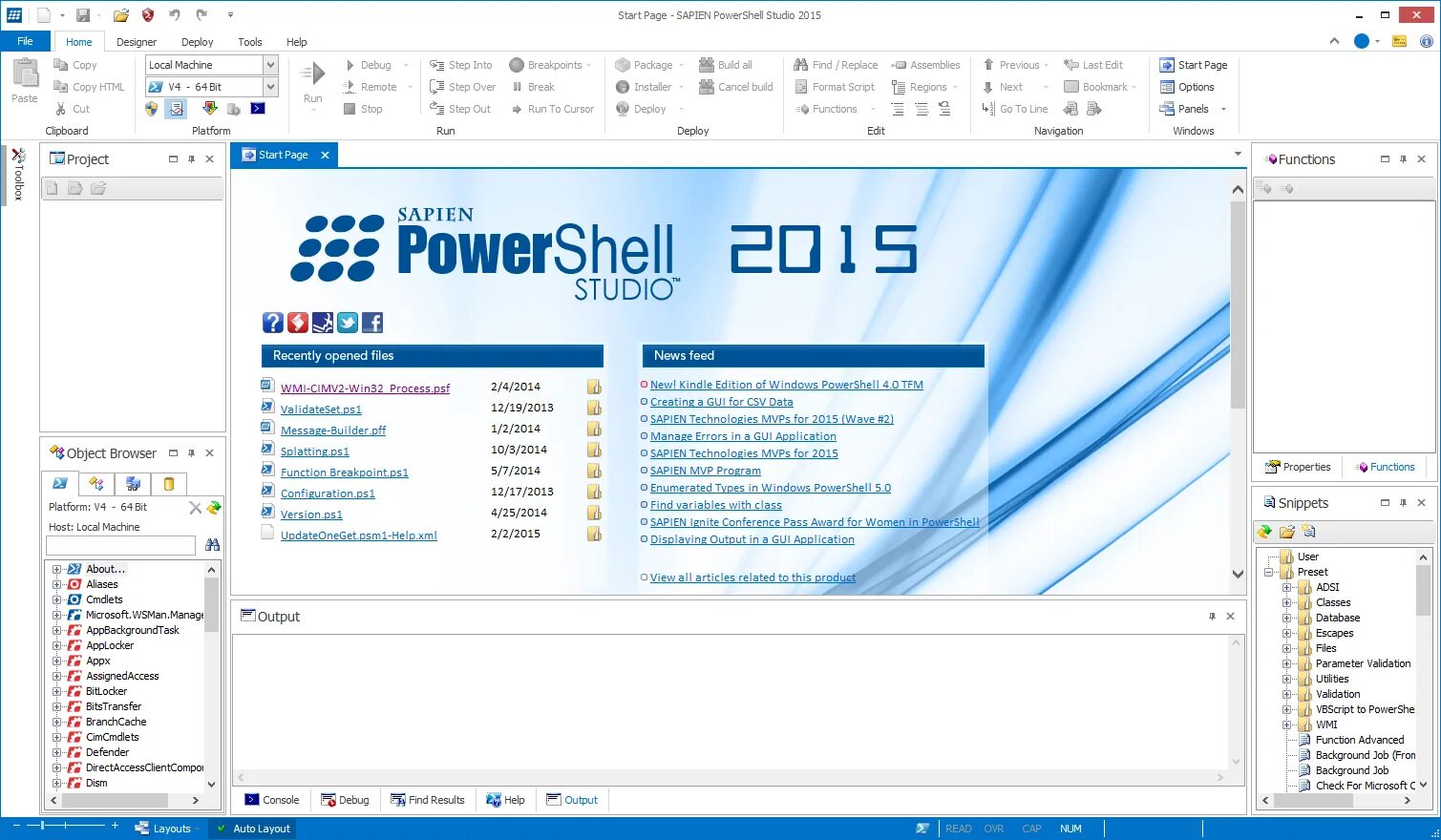
Task: Select the Defender item in Object Browser
Action: 107,752
